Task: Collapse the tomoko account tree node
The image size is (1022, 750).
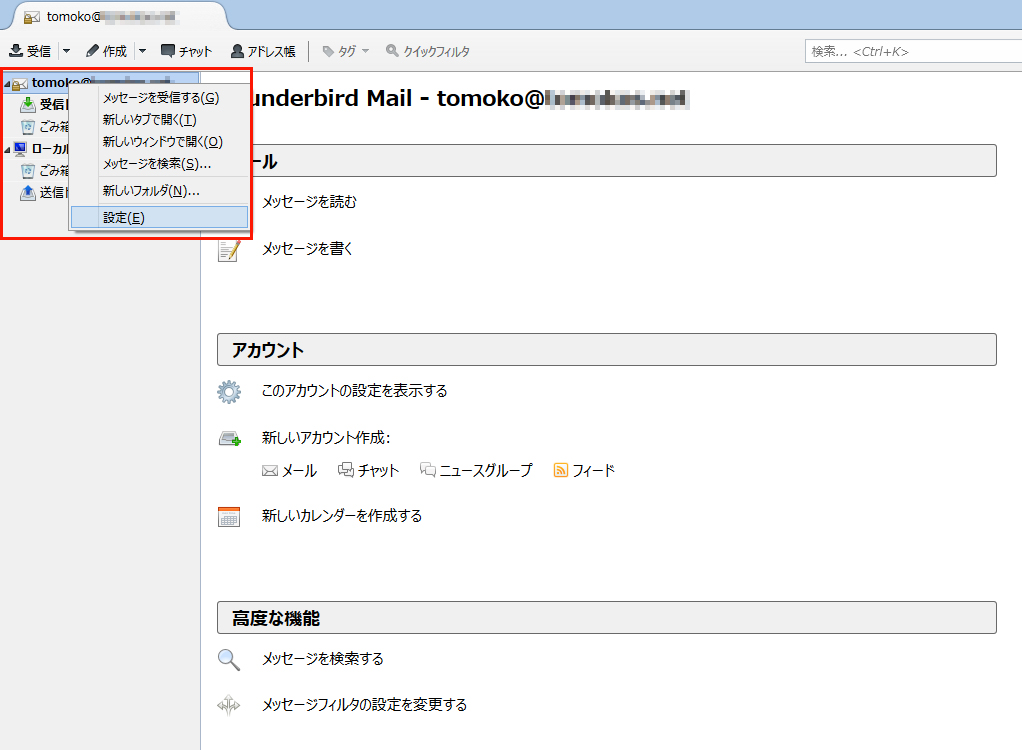Action: 7,84
